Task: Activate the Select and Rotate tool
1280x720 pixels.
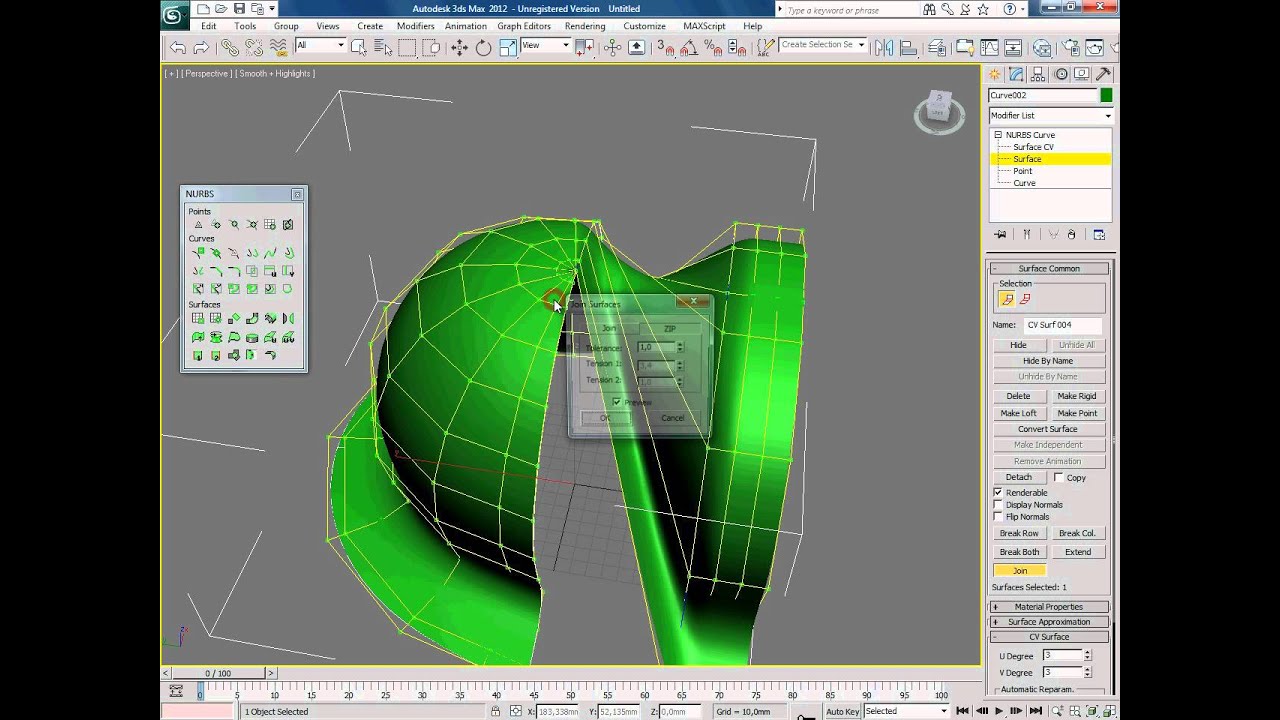Action: pyautogui.click(x=483, y=47)
